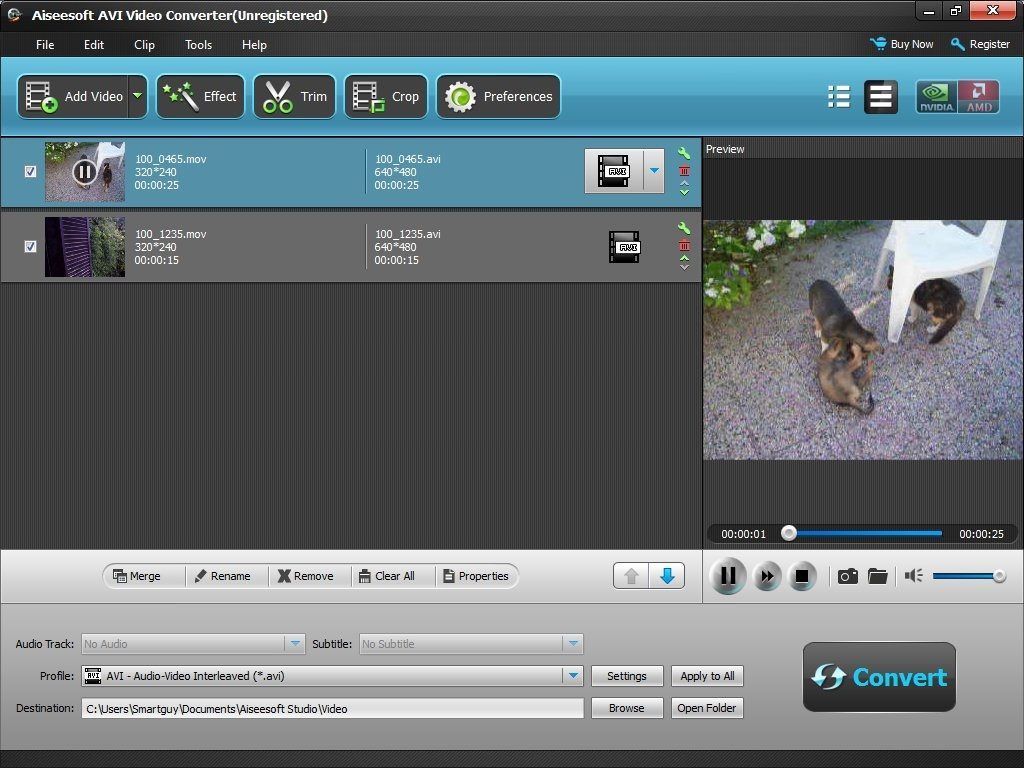Open Preferences from the toolbar
This screenshot has height=768, width=1024.
498,97
